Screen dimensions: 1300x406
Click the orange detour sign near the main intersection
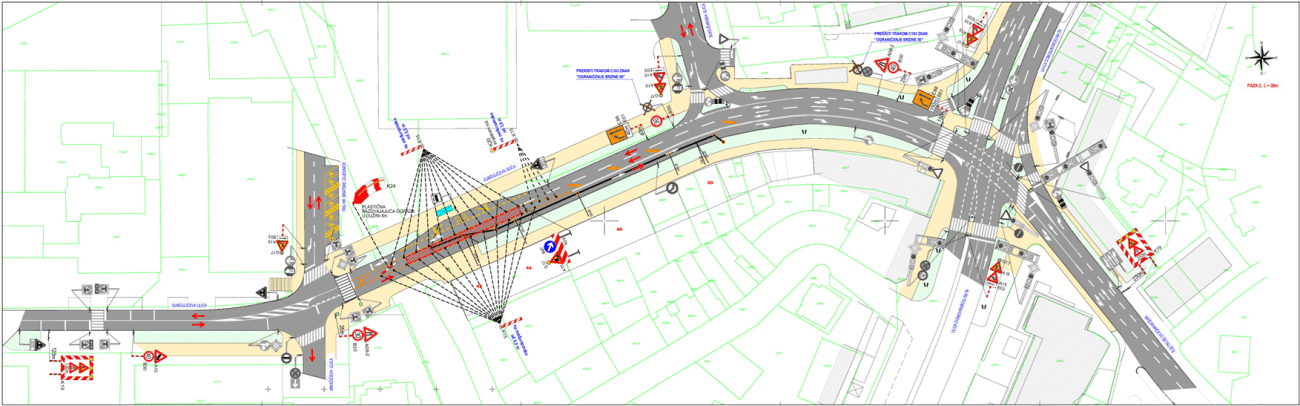[922, 97]
